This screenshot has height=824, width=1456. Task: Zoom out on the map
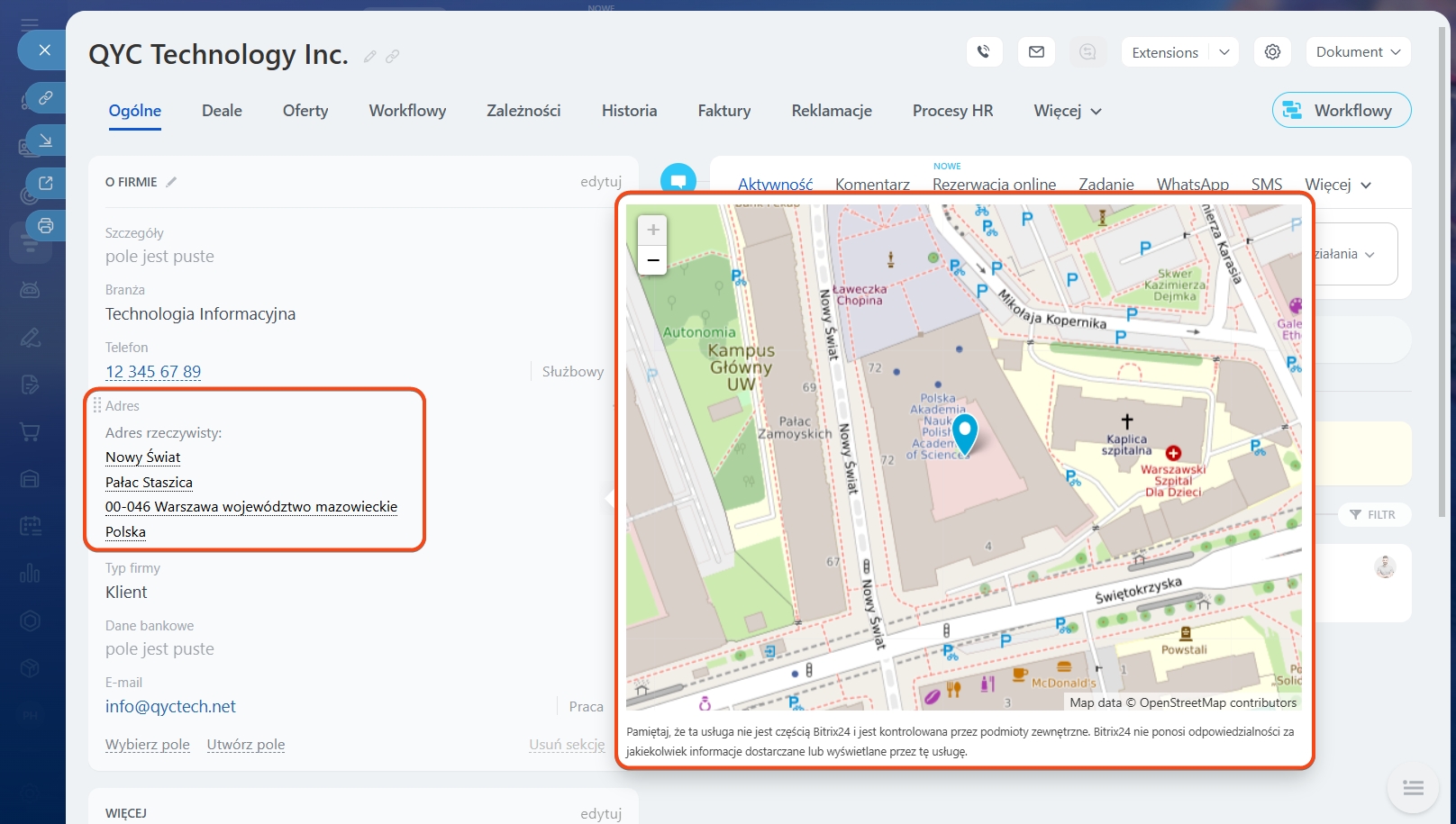click(x=653, y=260)
